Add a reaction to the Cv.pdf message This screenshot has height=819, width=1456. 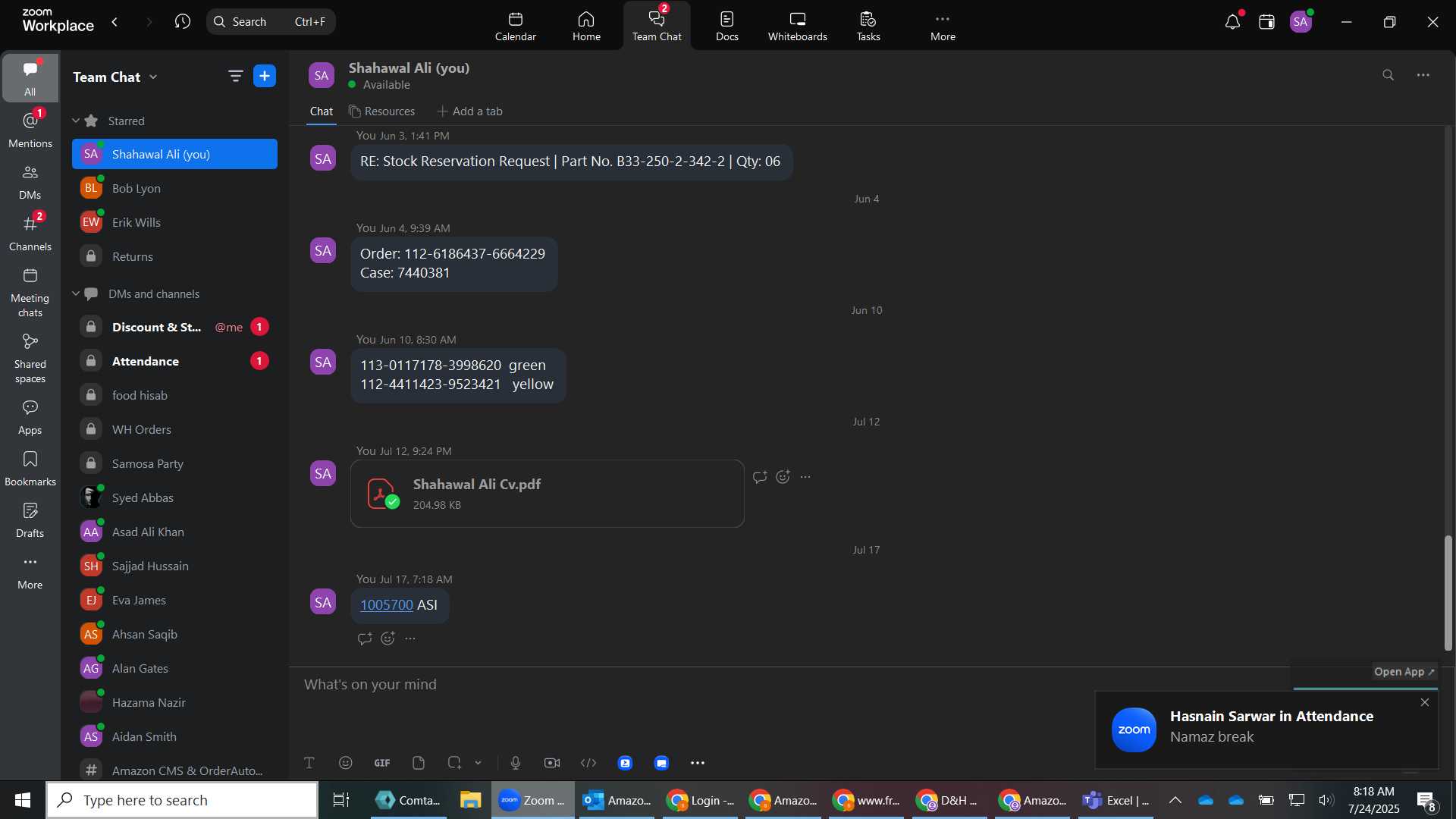[783, 477]
